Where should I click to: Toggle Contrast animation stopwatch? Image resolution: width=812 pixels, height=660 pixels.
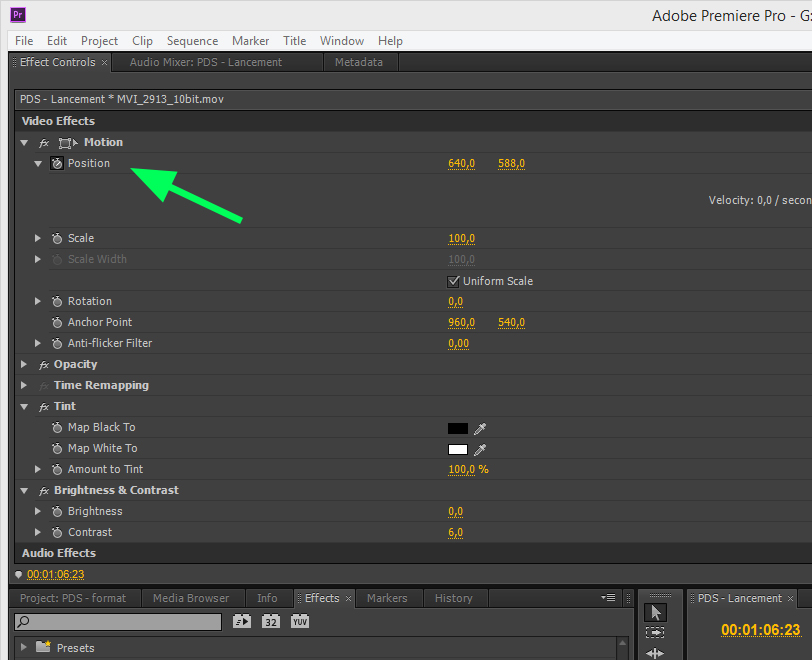(57, 533)
